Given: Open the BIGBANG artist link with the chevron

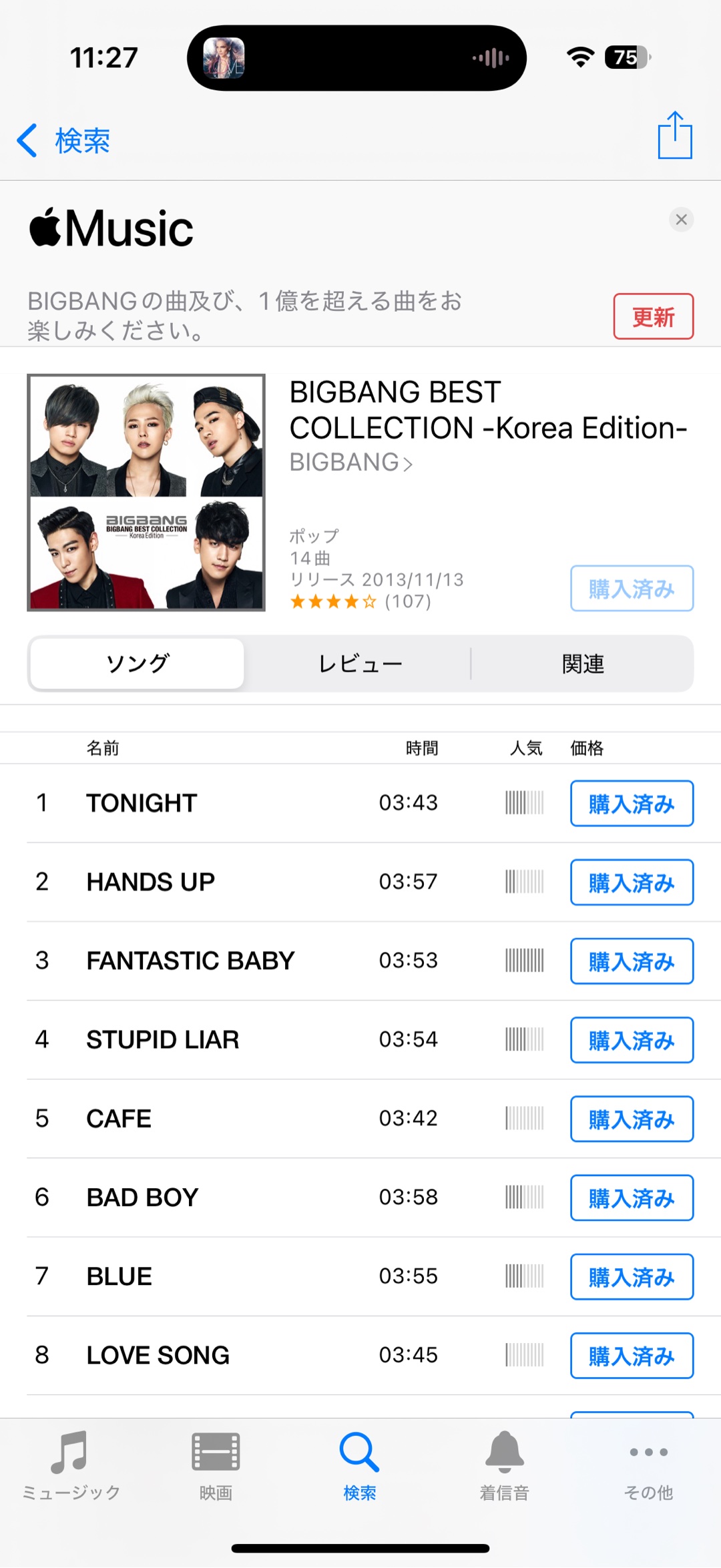Looking at the screenshot, I should coord(351,462).
